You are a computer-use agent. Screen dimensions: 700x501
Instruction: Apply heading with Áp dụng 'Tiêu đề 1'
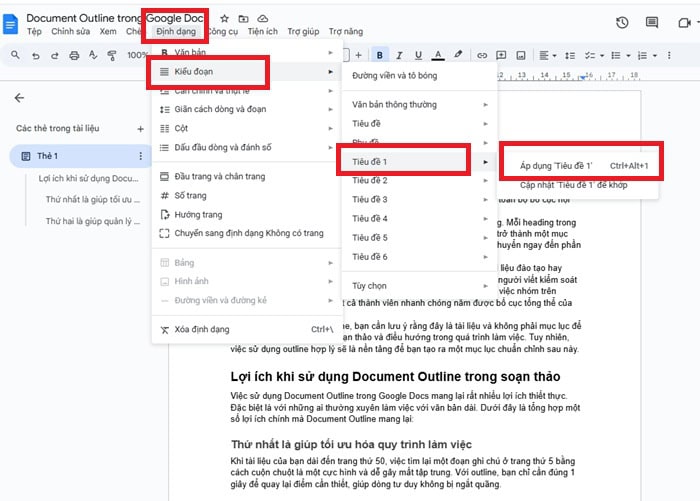coord(579,166)
